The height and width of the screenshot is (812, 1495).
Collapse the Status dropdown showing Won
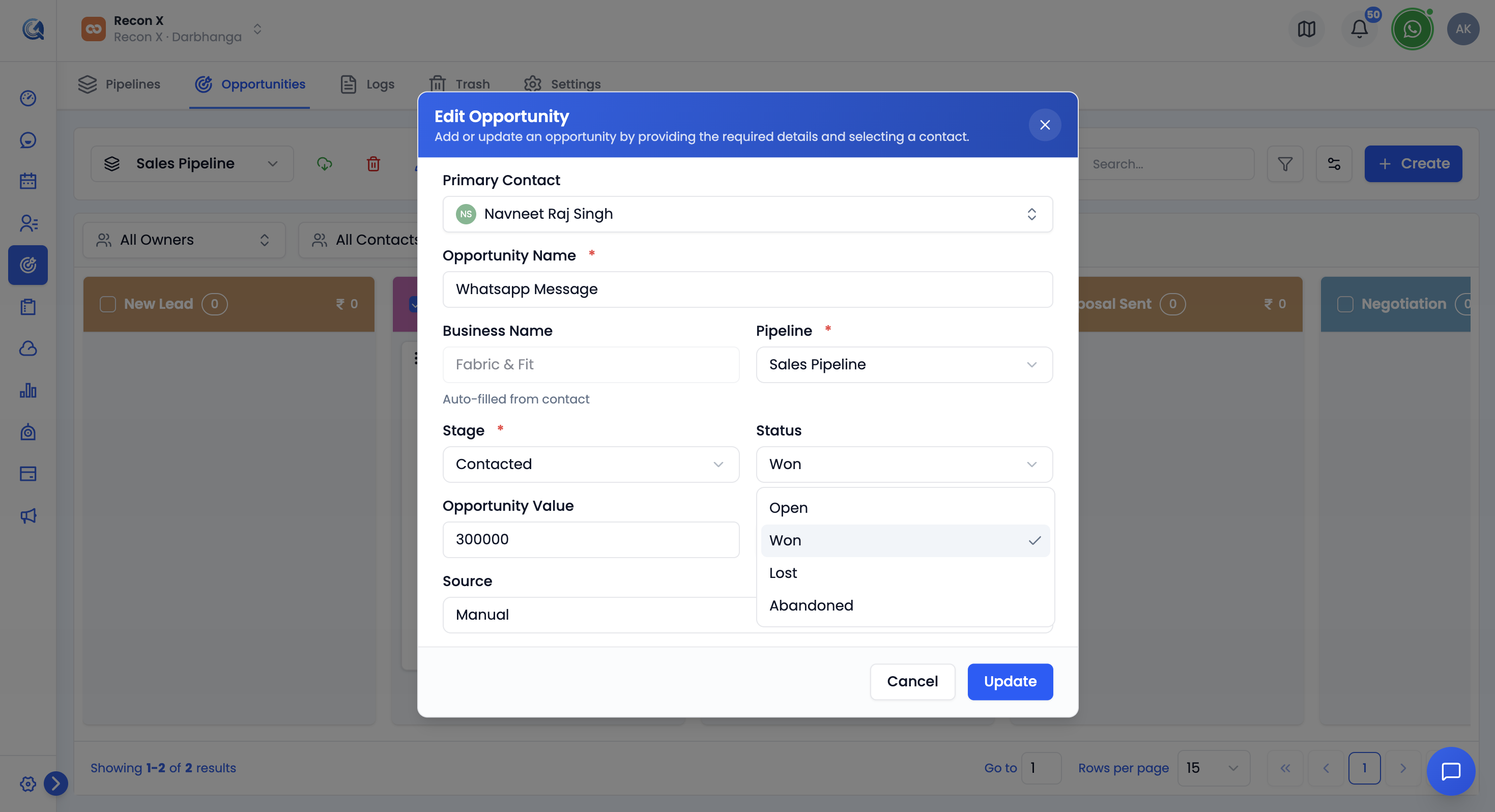point(904,465)
